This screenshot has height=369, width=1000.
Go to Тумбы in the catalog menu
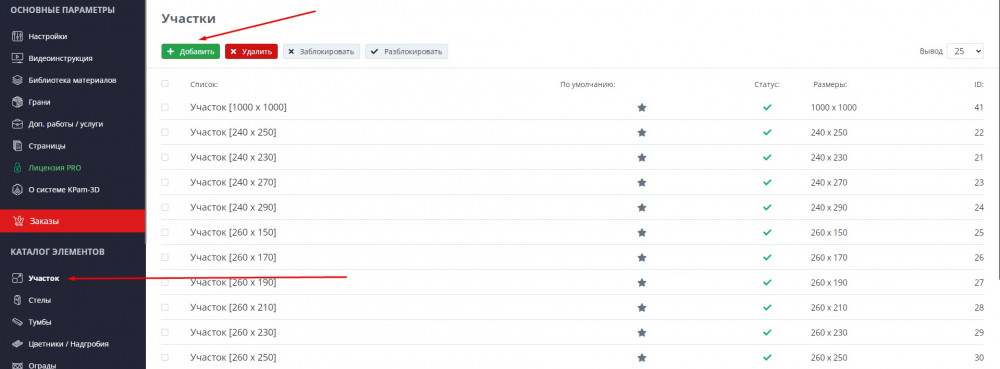click(40, 322)
